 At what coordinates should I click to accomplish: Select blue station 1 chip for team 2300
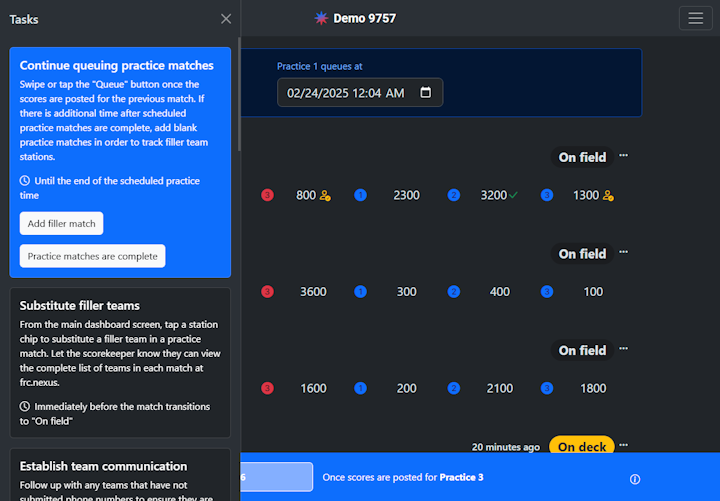point(360,195)
